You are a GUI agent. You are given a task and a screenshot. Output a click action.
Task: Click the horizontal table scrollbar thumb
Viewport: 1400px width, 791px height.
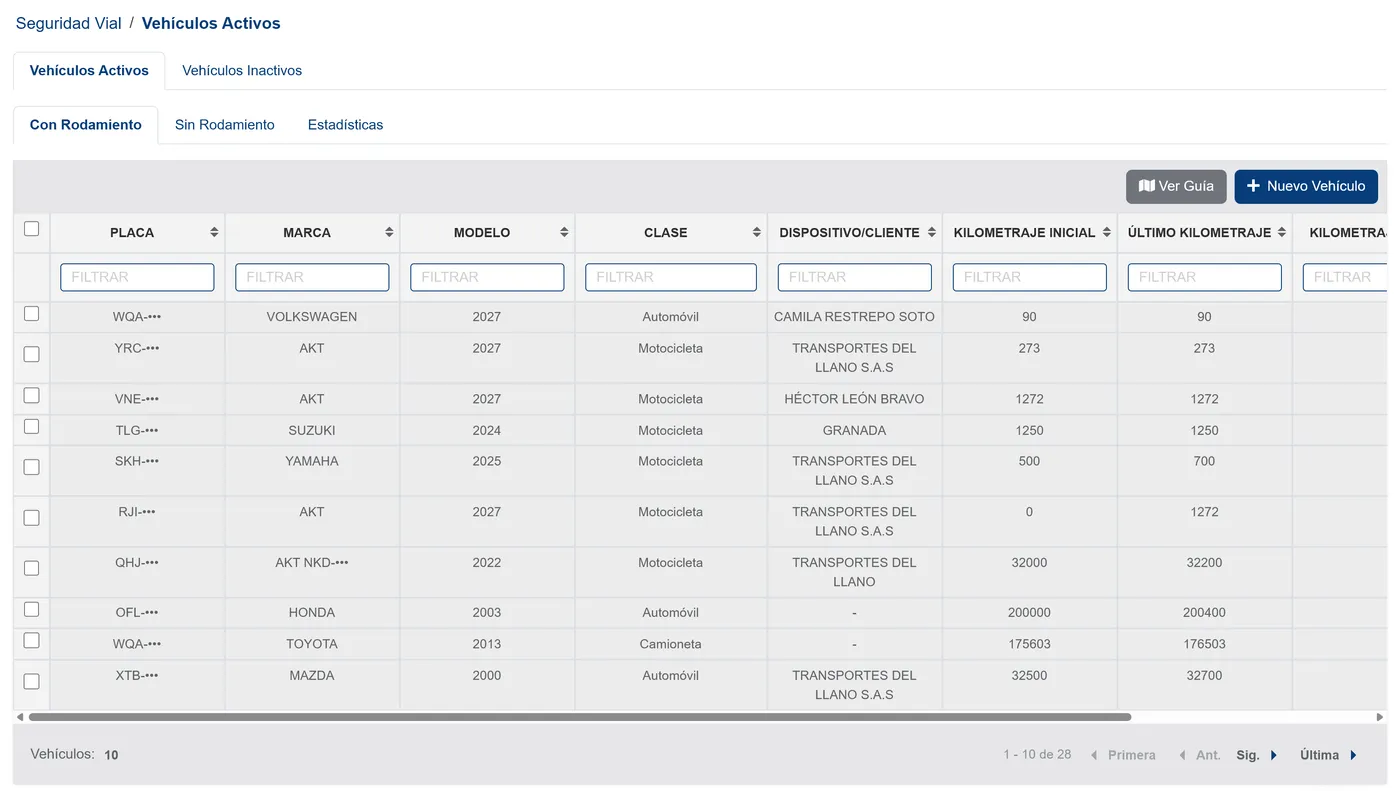[x=580, y=717]
